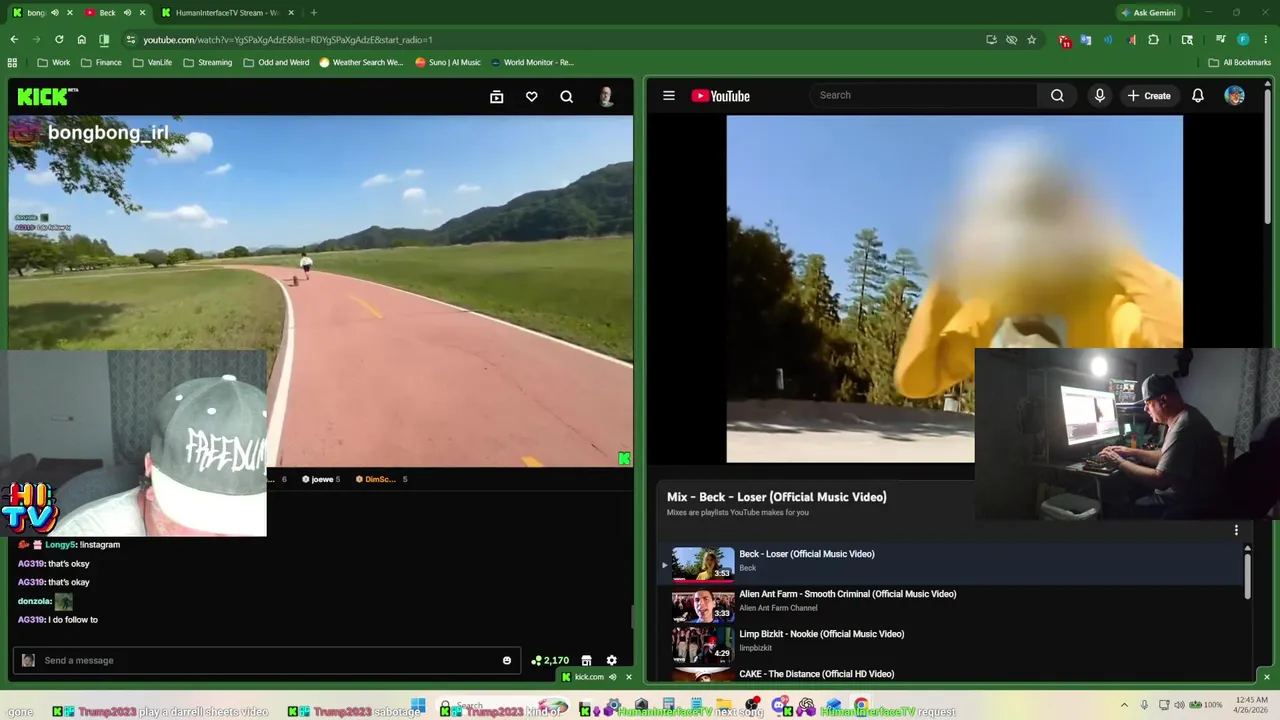Go to YouTube home via logo
1280x720 pixels.
(x=720, y=96)
